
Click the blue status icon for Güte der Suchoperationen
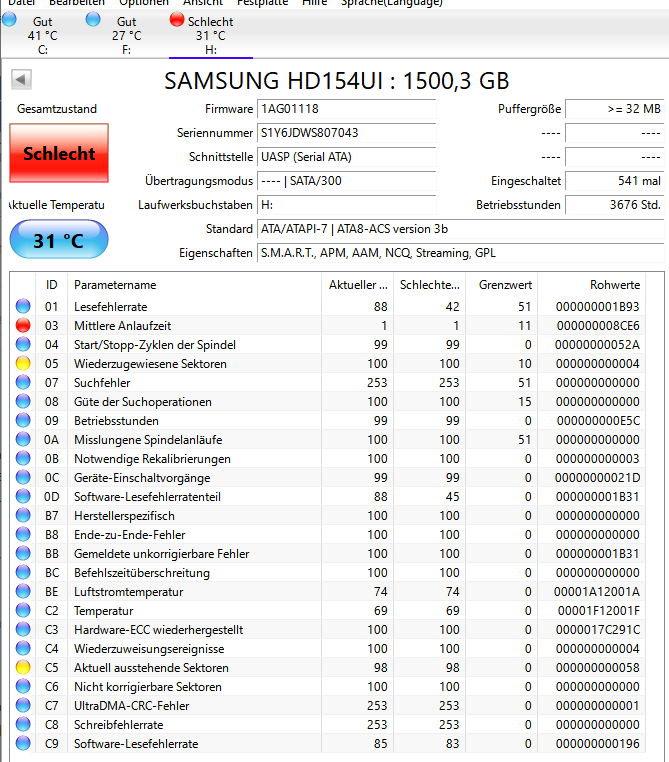click(23, 401)
